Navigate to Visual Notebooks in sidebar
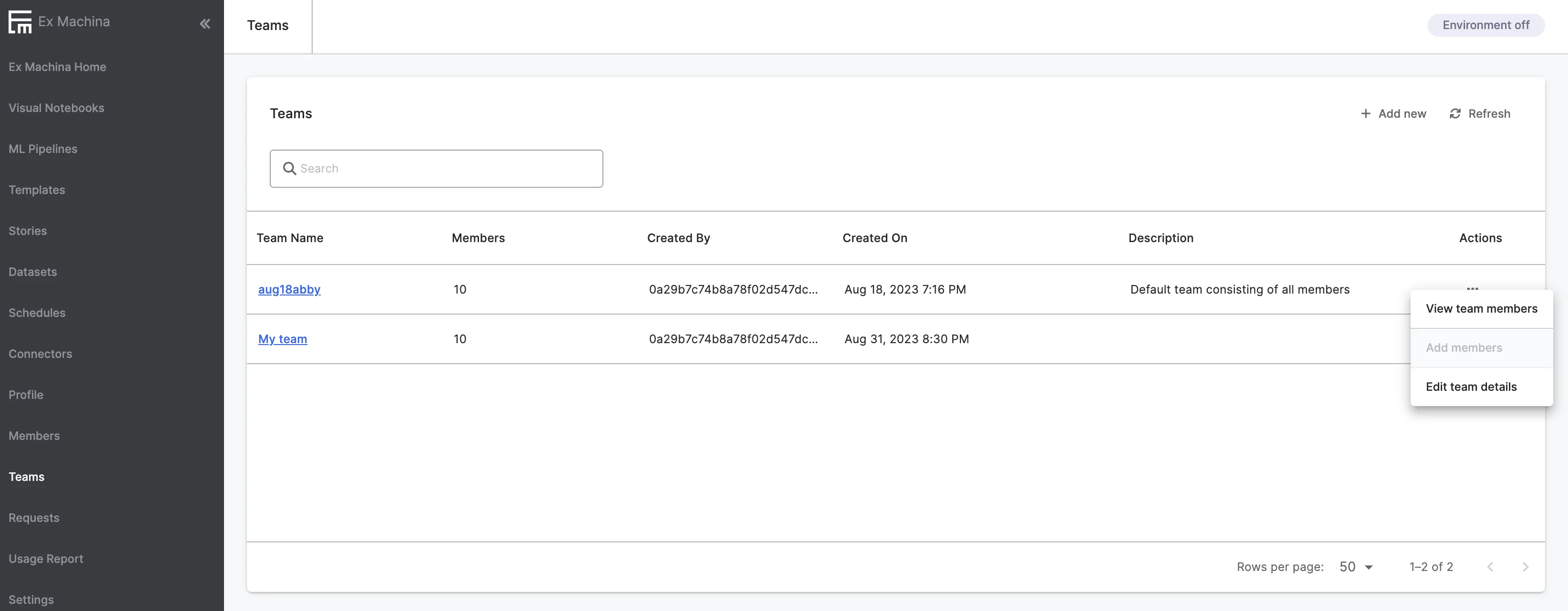Image resolution: width=1568 pixels, height=611 pixels. click(56, 108)
